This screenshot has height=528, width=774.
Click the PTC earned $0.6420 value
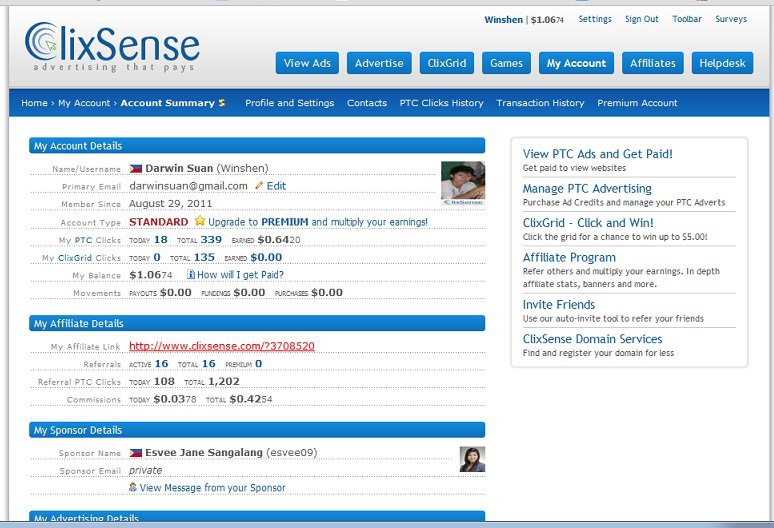(x=279, y=239)
